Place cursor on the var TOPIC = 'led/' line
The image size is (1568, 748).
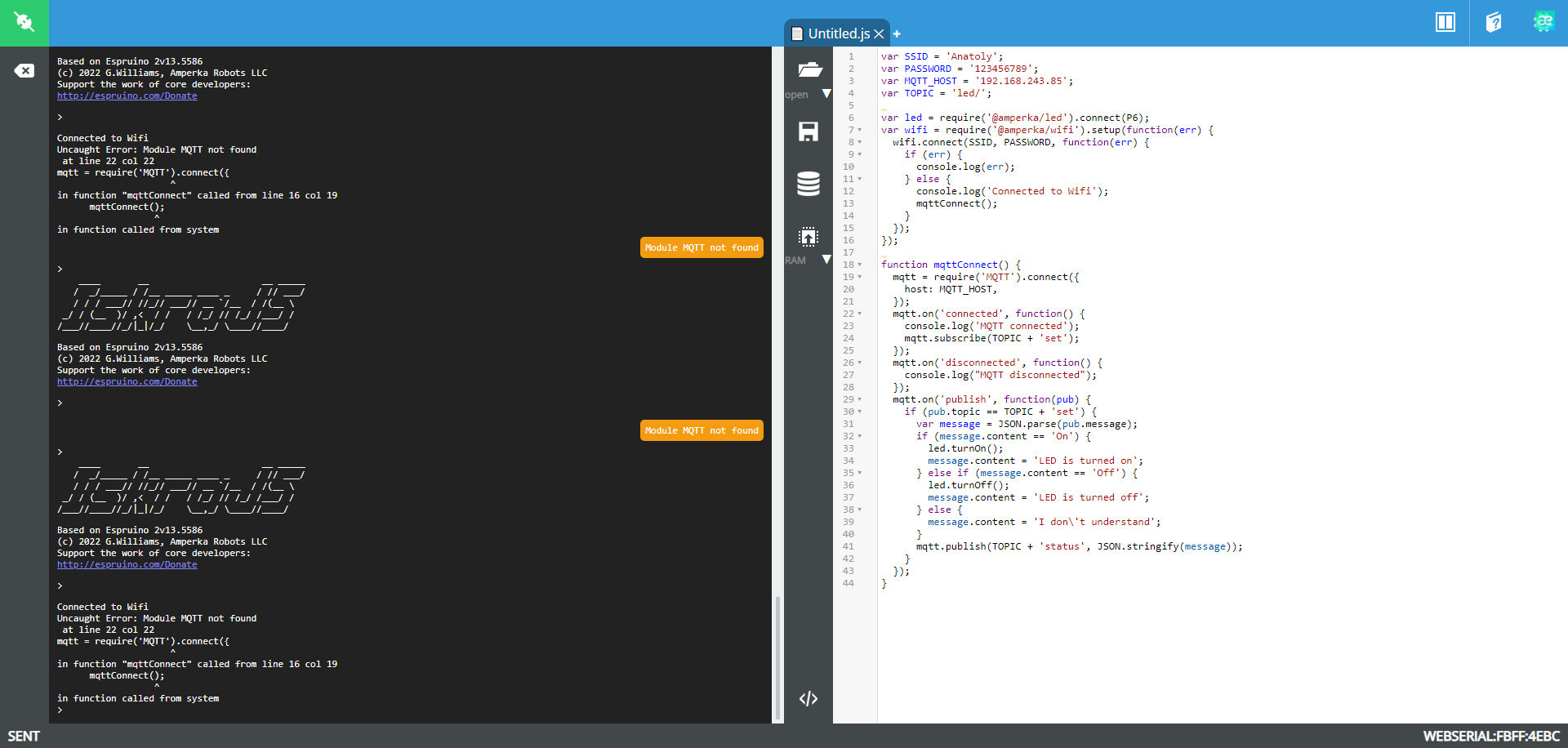936,93
